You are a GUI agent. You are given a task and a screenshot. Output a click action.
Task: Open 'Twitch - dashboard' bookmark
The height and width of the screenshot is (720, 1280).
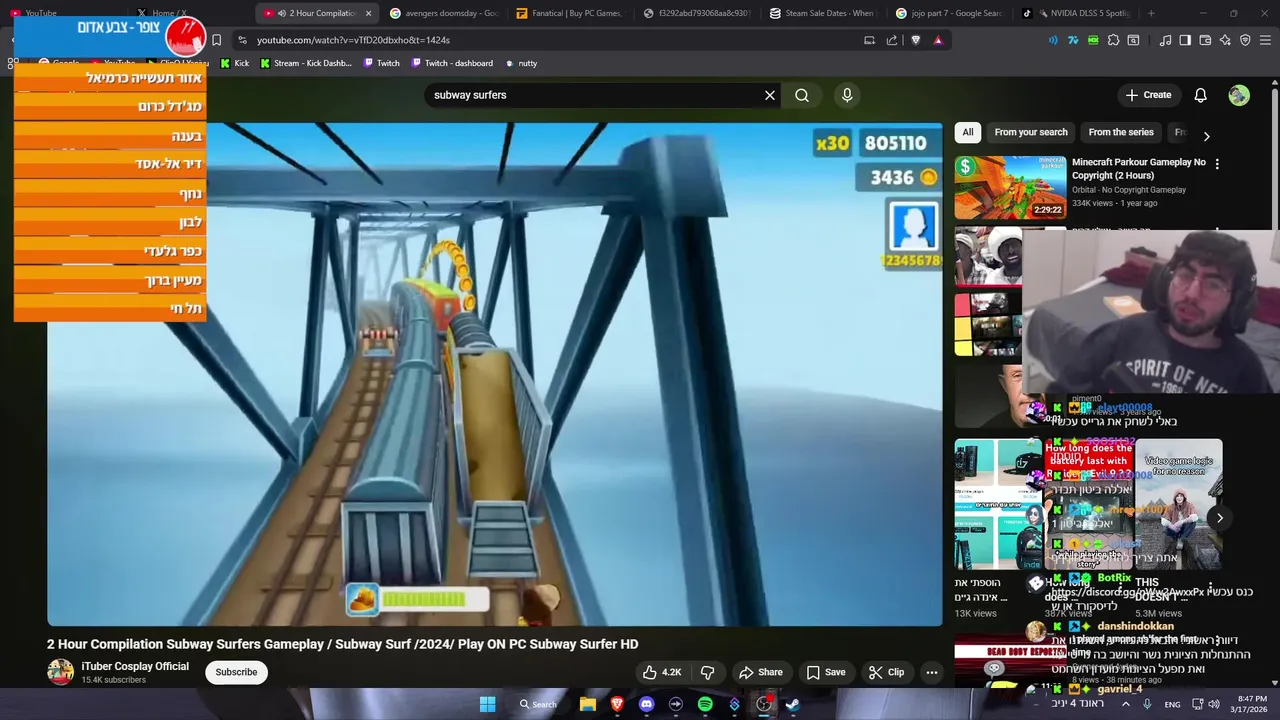450,63
